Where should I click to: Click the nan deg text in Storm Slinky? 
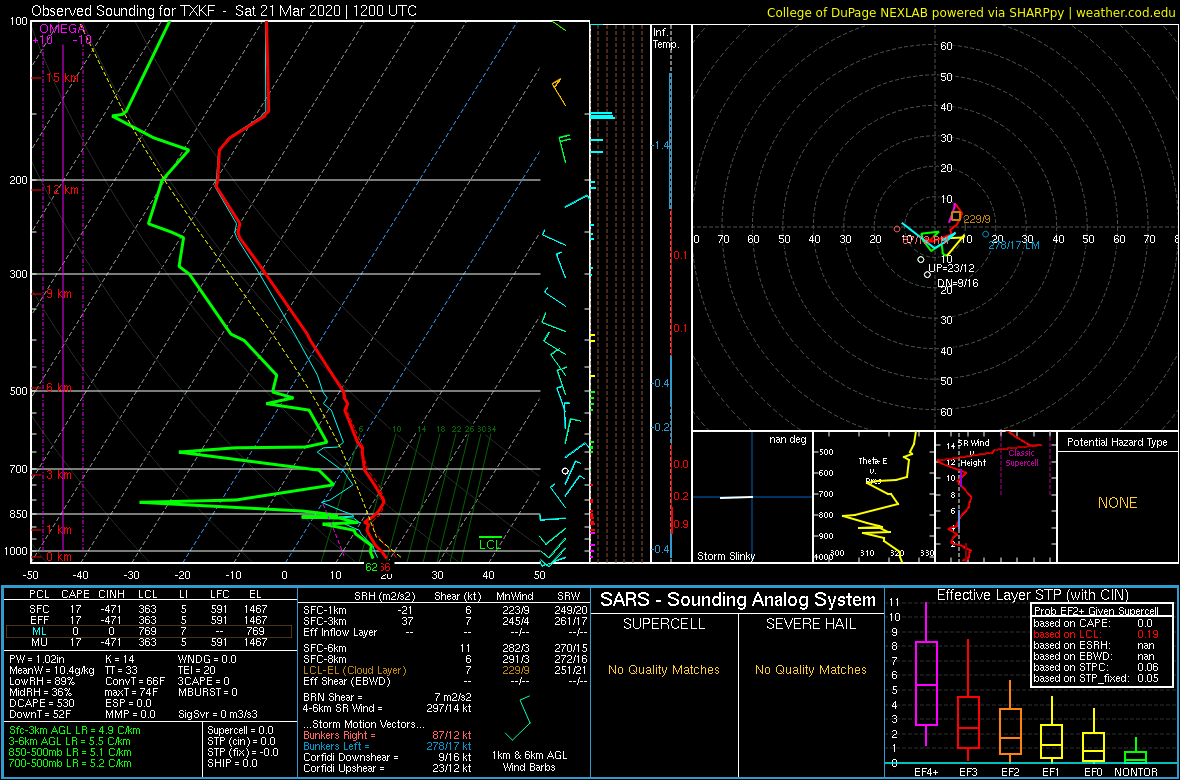(787, 439)
